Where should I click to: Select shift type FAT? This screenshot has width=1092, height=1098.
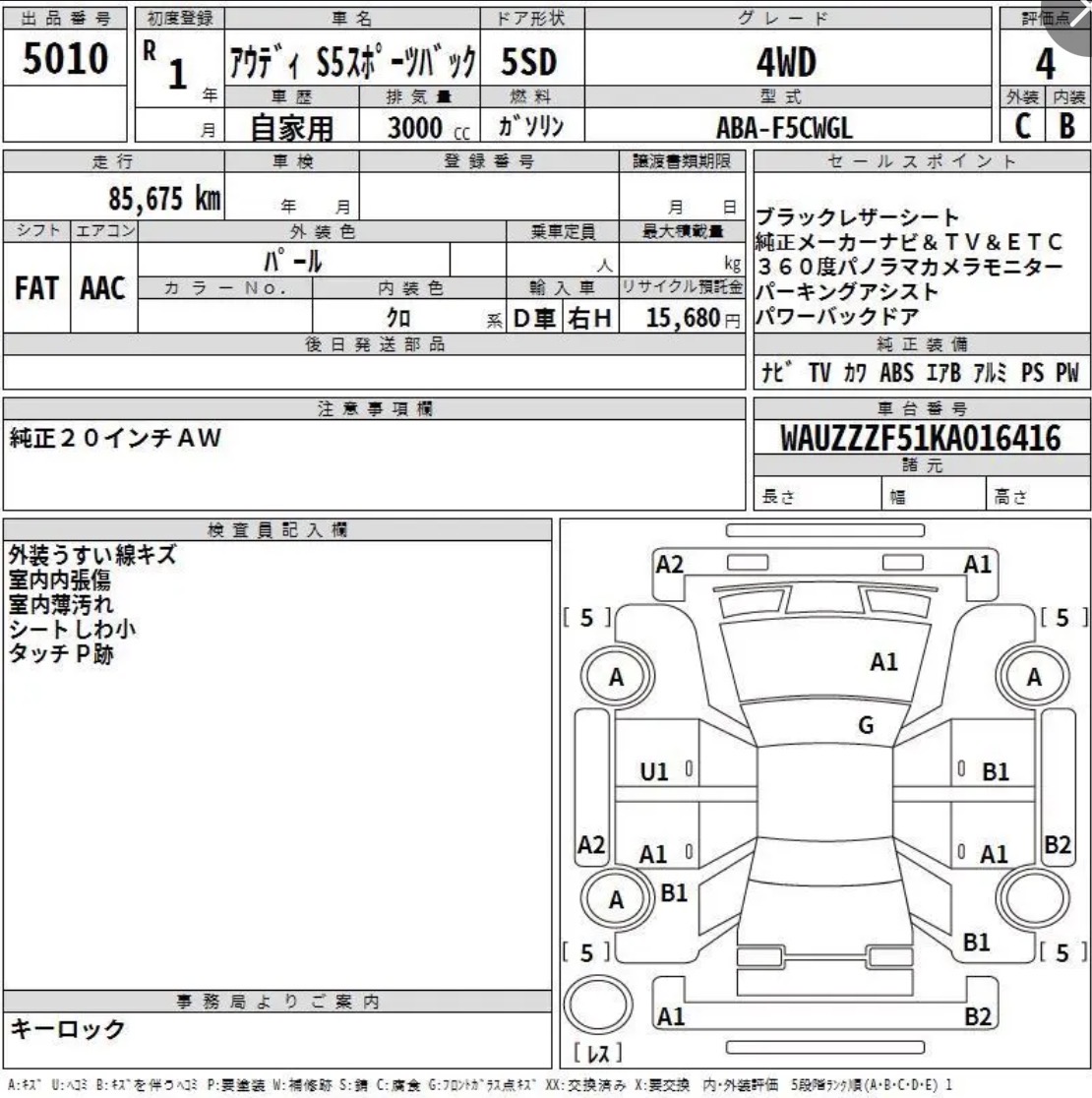tap(35, 288)
